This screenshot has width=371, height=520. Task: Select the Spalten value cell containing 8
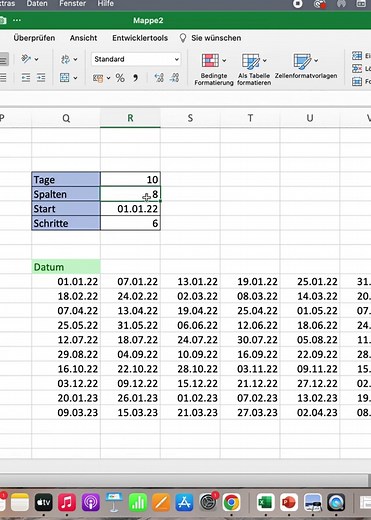tap(130, 194)
